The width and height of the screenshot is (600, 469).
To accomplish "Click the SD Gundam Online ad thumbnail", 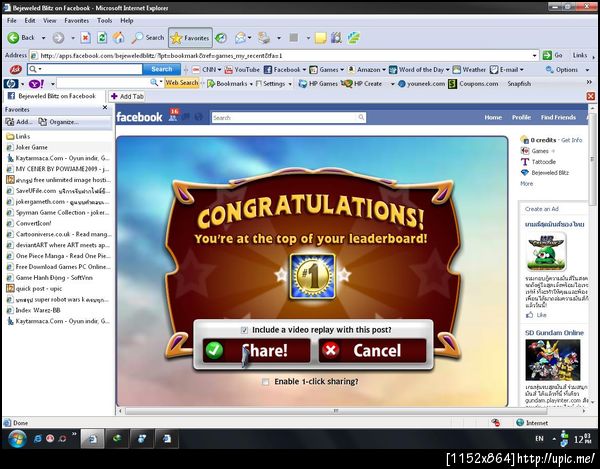I will (x=552, y=360).
